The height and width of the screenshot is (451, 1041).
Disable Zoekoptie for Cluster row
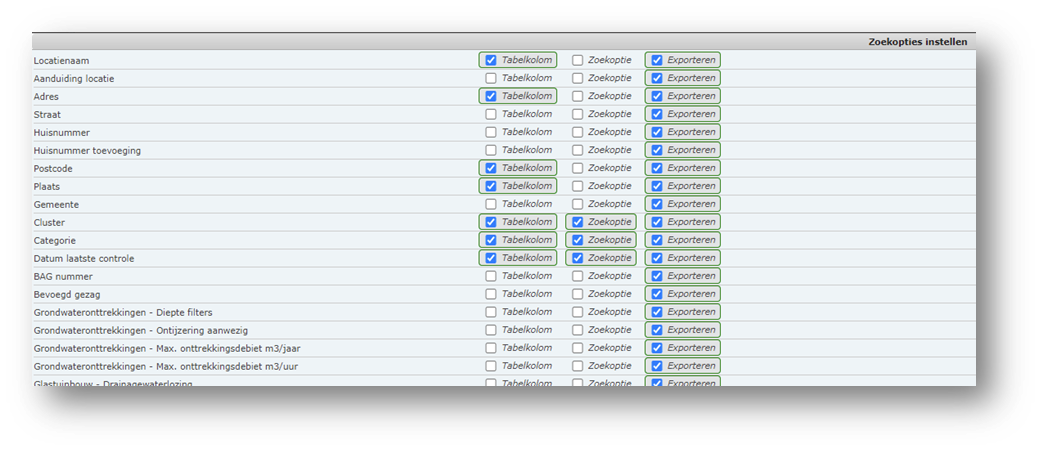tap(577, 222)
